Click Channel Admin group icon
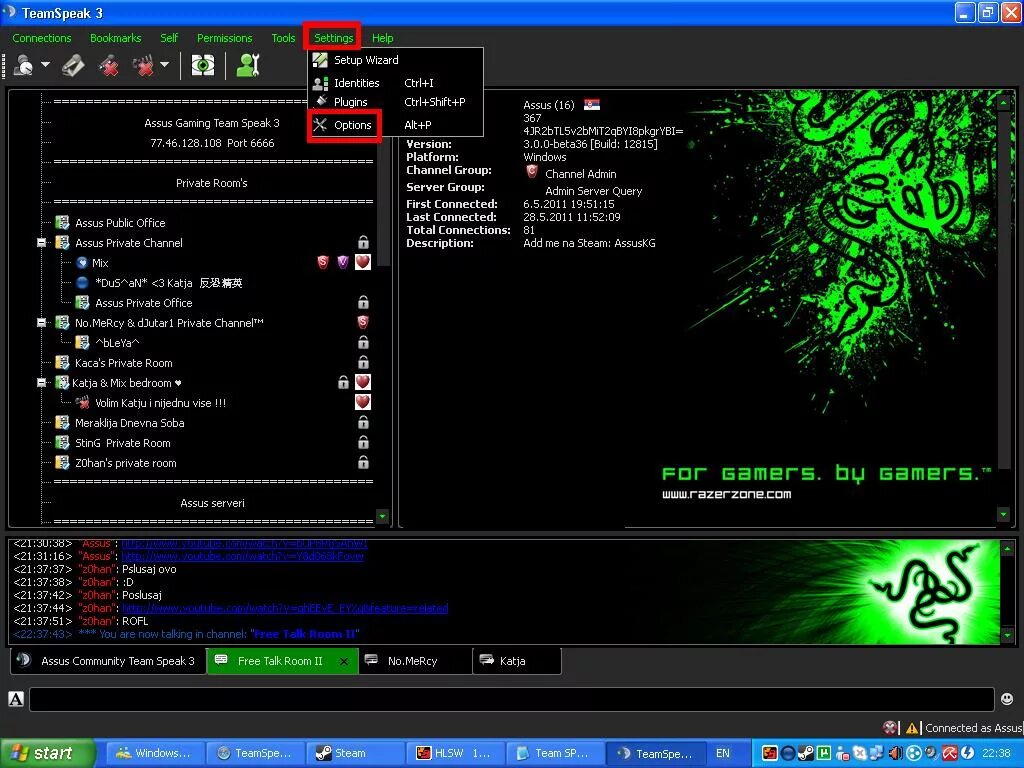The width and height of the screenshot is (1024, 768). (532, 172)
